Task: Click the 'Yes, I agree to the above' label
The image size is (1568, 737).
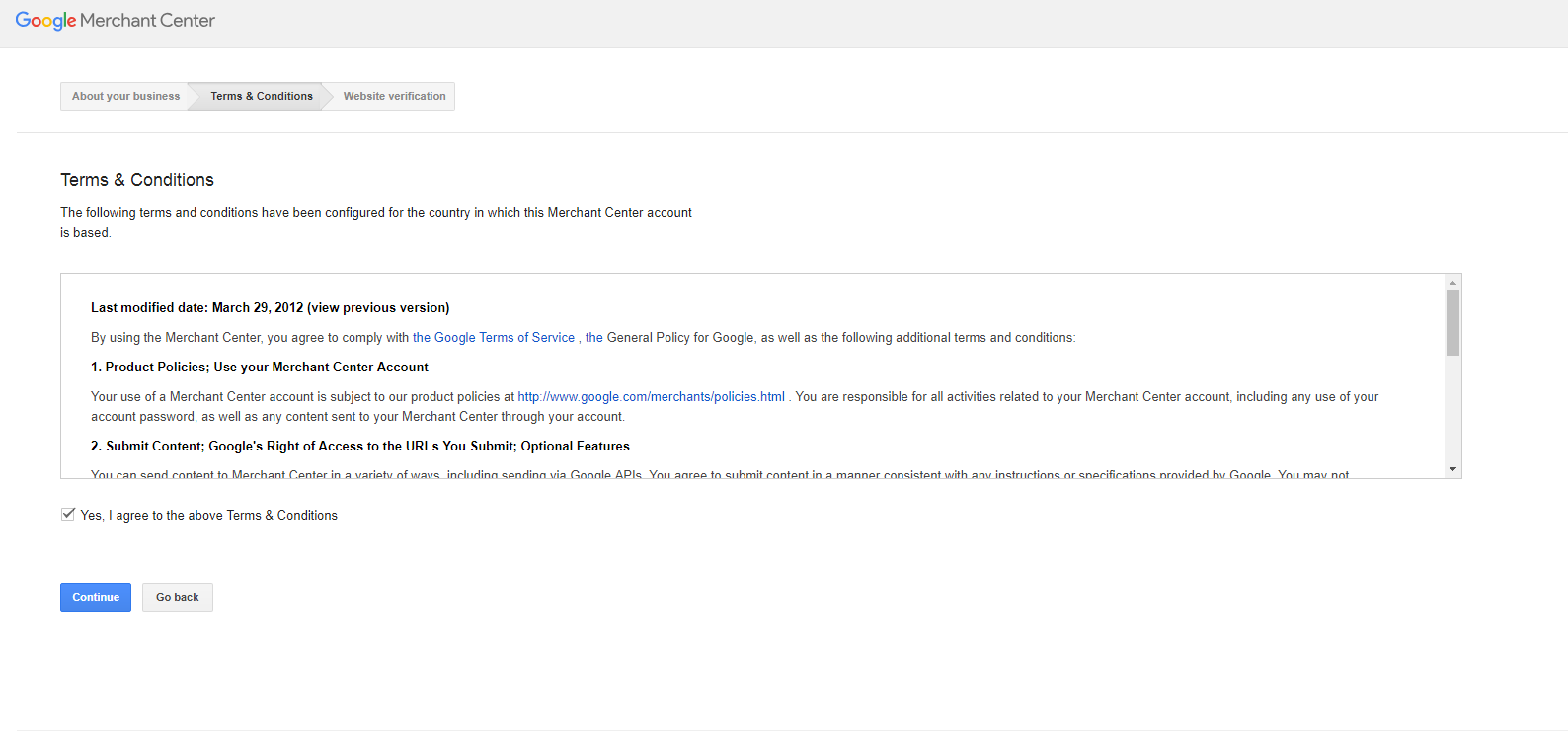Action: point(209,515)
